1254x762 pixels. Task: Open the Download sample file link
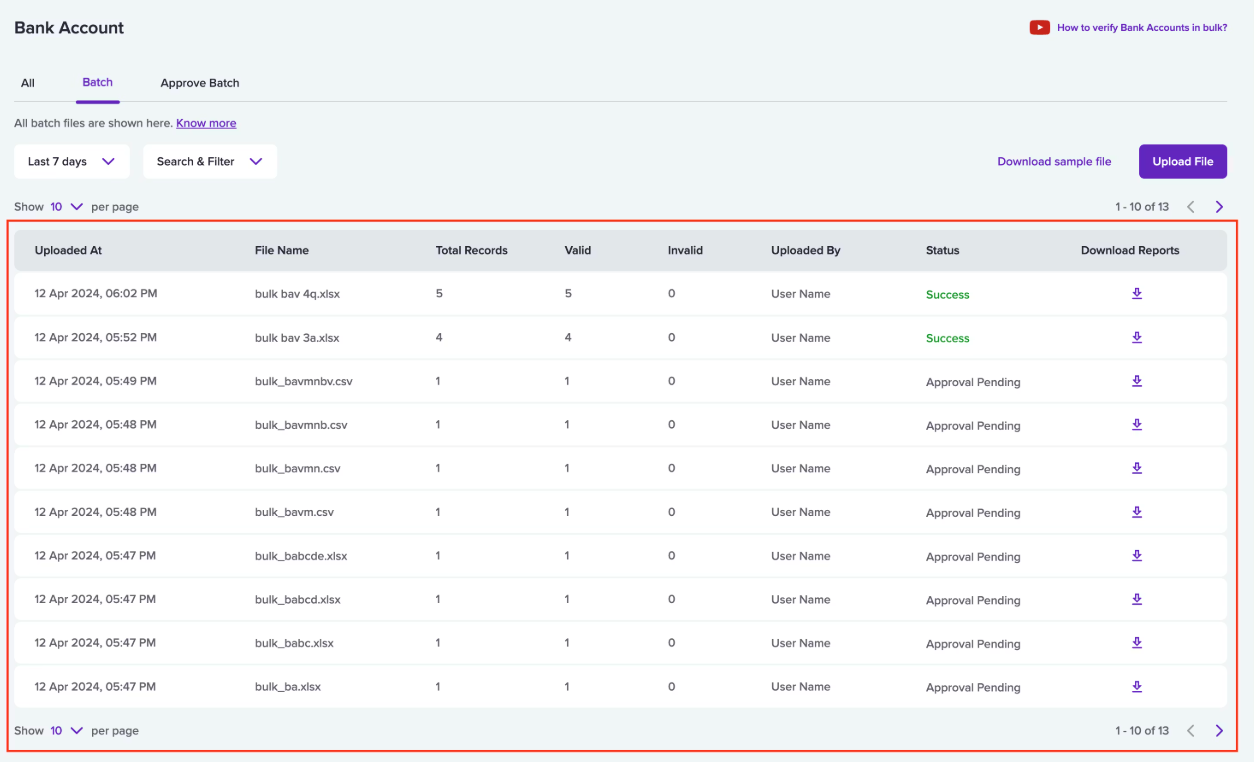pos(1054,161)
